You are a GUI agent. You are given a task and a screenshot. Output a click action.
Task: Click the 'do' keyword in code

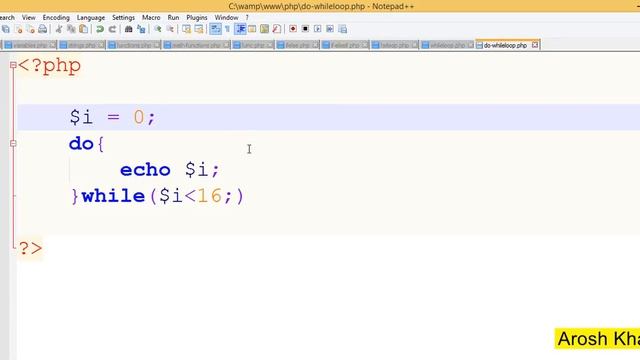coord(81,144)
